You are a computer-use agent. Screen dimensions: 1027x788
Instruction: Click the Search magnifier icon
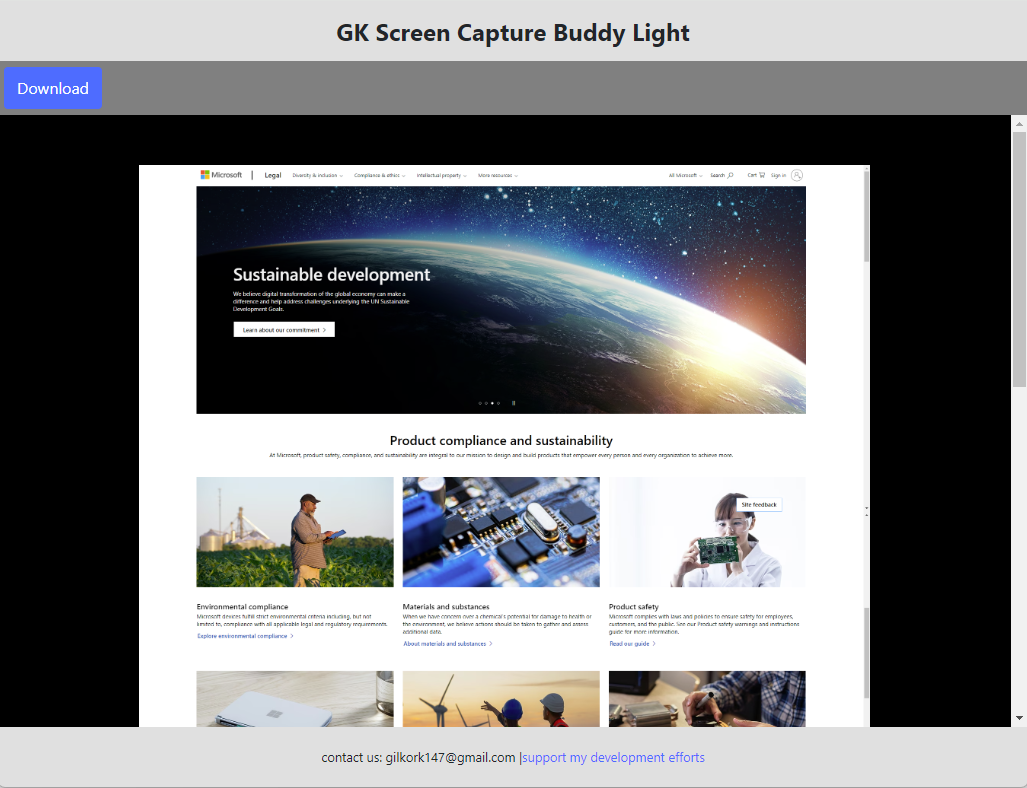coord(730,176)
